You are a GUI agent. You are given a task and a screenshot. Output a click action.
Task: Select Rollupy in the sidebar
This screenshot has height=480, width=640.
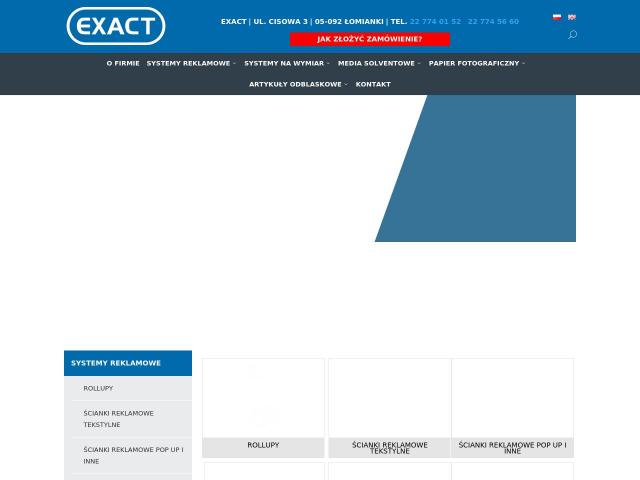[x=98, y=388]
